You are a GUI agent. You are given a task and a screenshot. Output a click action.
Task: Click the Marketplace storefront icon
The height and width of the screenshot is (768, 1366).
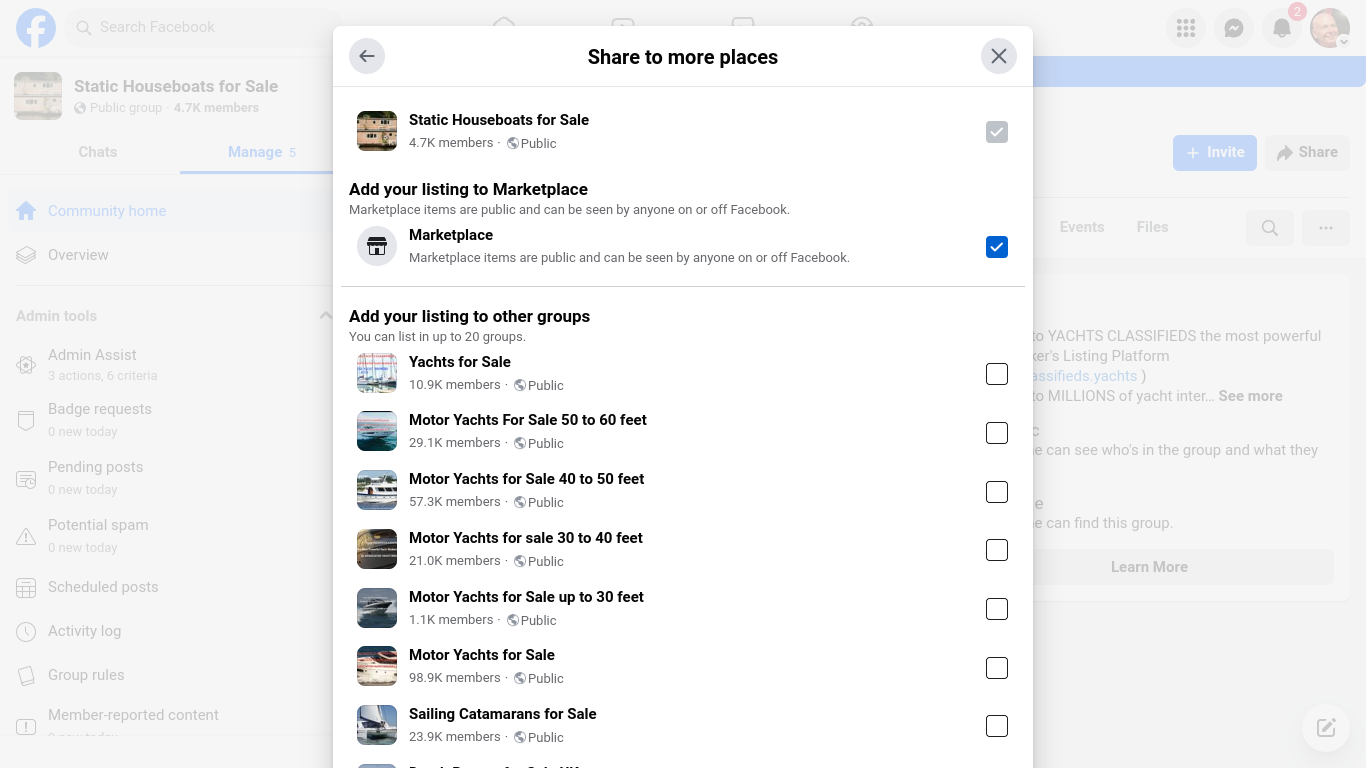tap(377, 246)
